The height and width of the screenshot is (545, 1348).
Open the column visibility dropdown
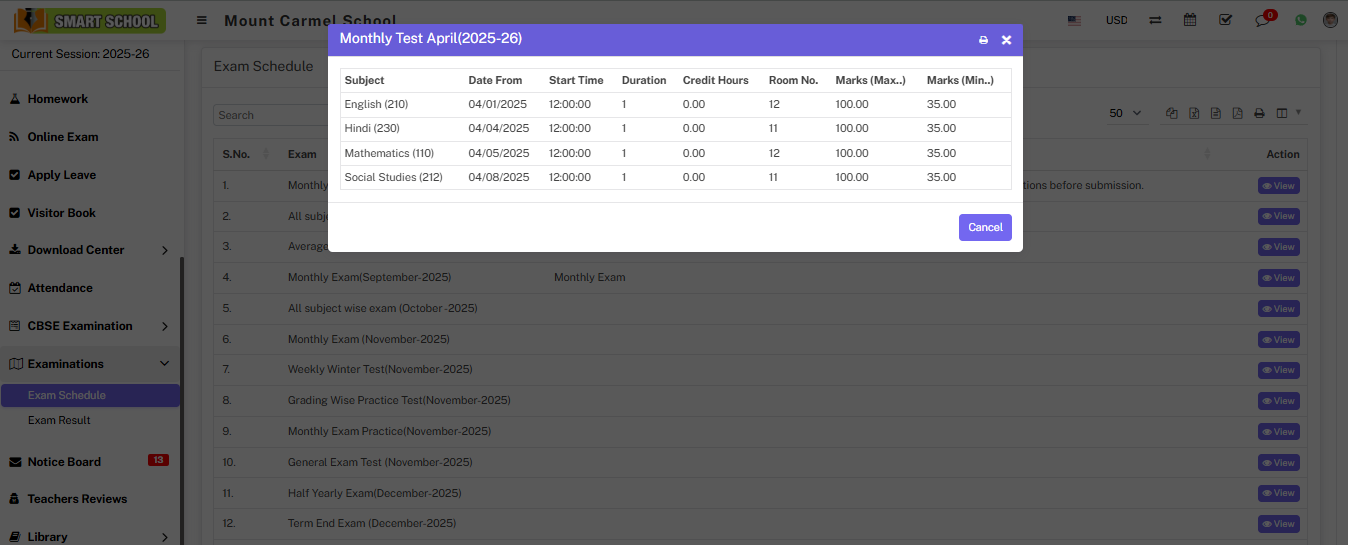pos(1287,114)
